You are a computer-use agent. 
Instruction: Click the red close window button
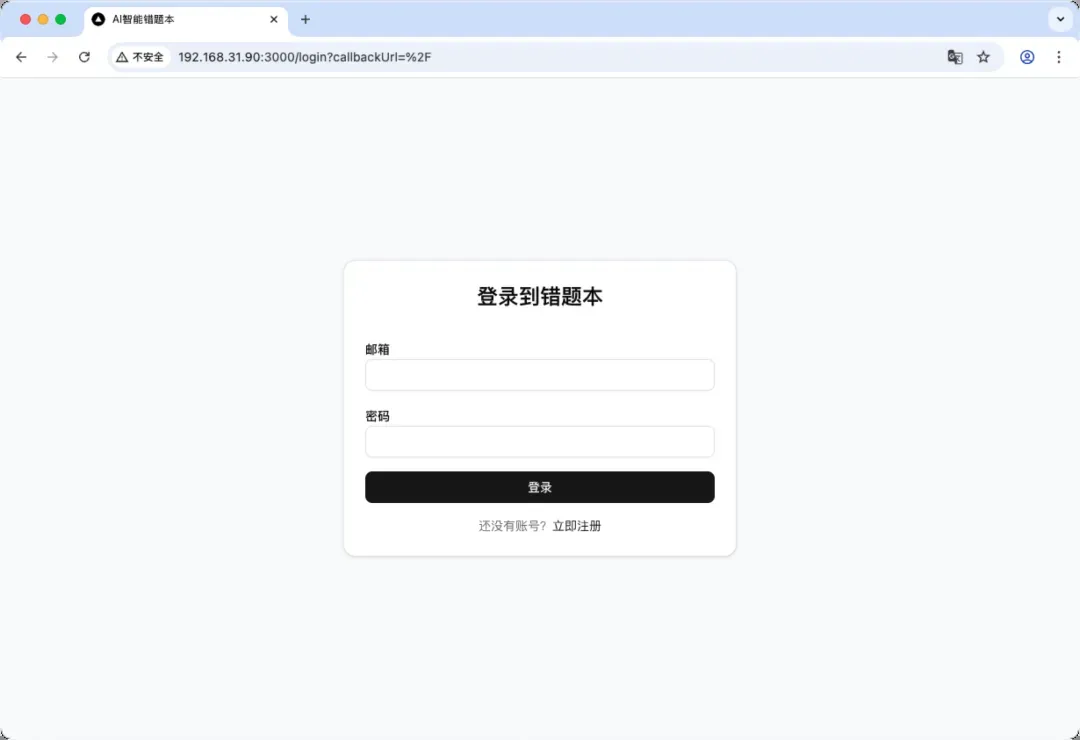click(x=25, y=19)
